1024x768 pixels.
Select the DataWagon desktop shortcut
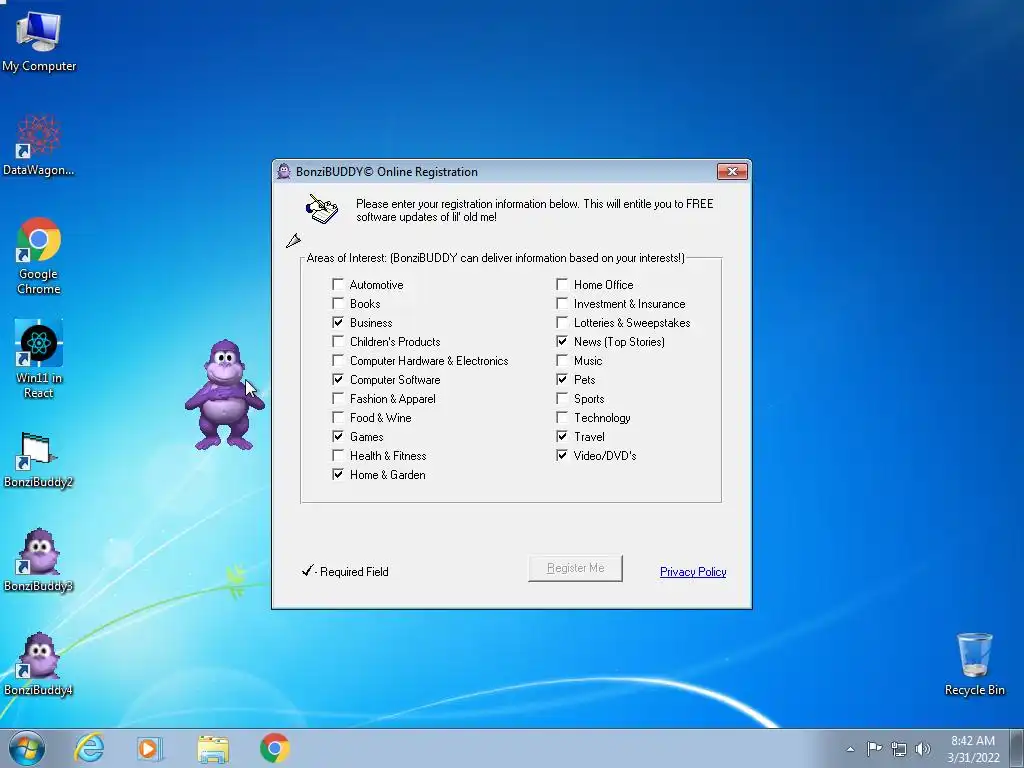tap(39, 145)
